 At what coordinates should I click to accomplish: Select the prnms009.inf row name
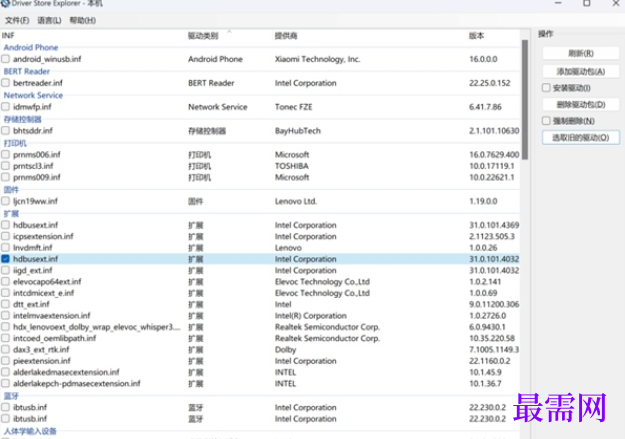tap(37, 177)
